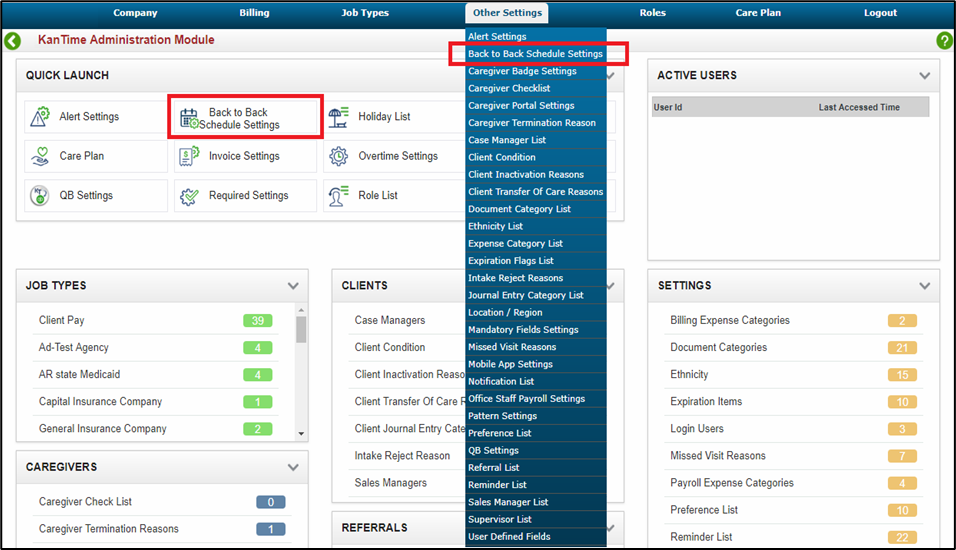Screen dimensions: 956x550
Task: Open Required Settings quick launch icon
Action: tap(189, 196)
